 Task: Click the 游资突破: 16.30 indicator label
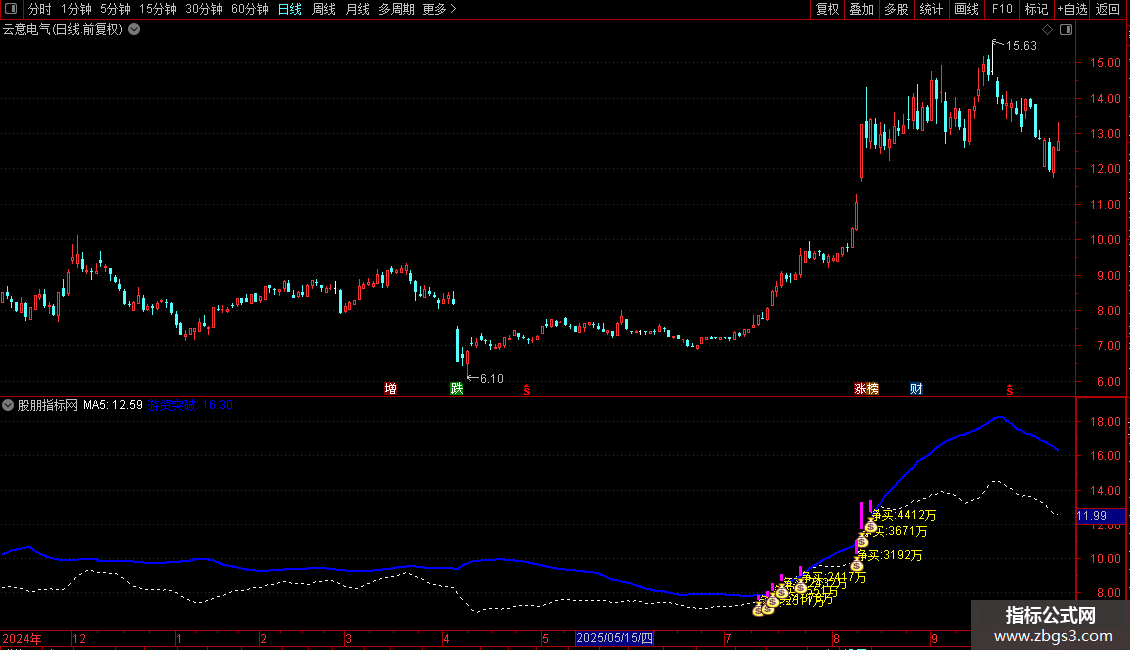[x=190, y=405]
